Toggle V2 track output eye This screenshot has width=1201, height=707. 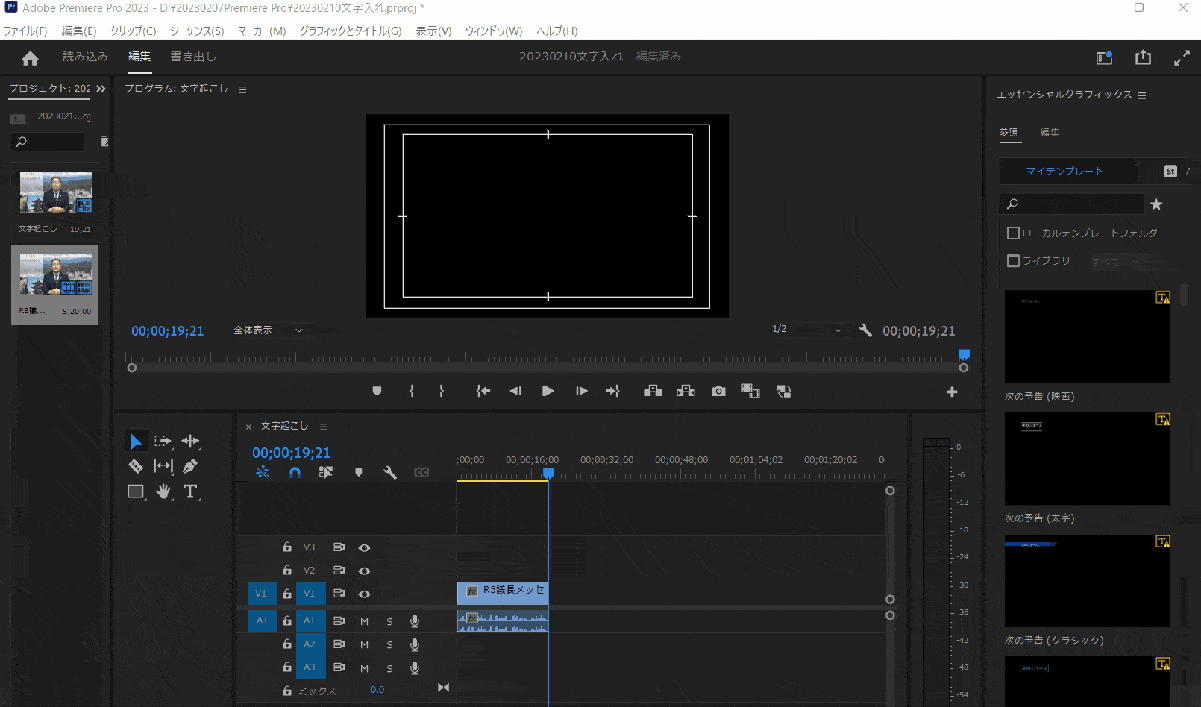365,571
